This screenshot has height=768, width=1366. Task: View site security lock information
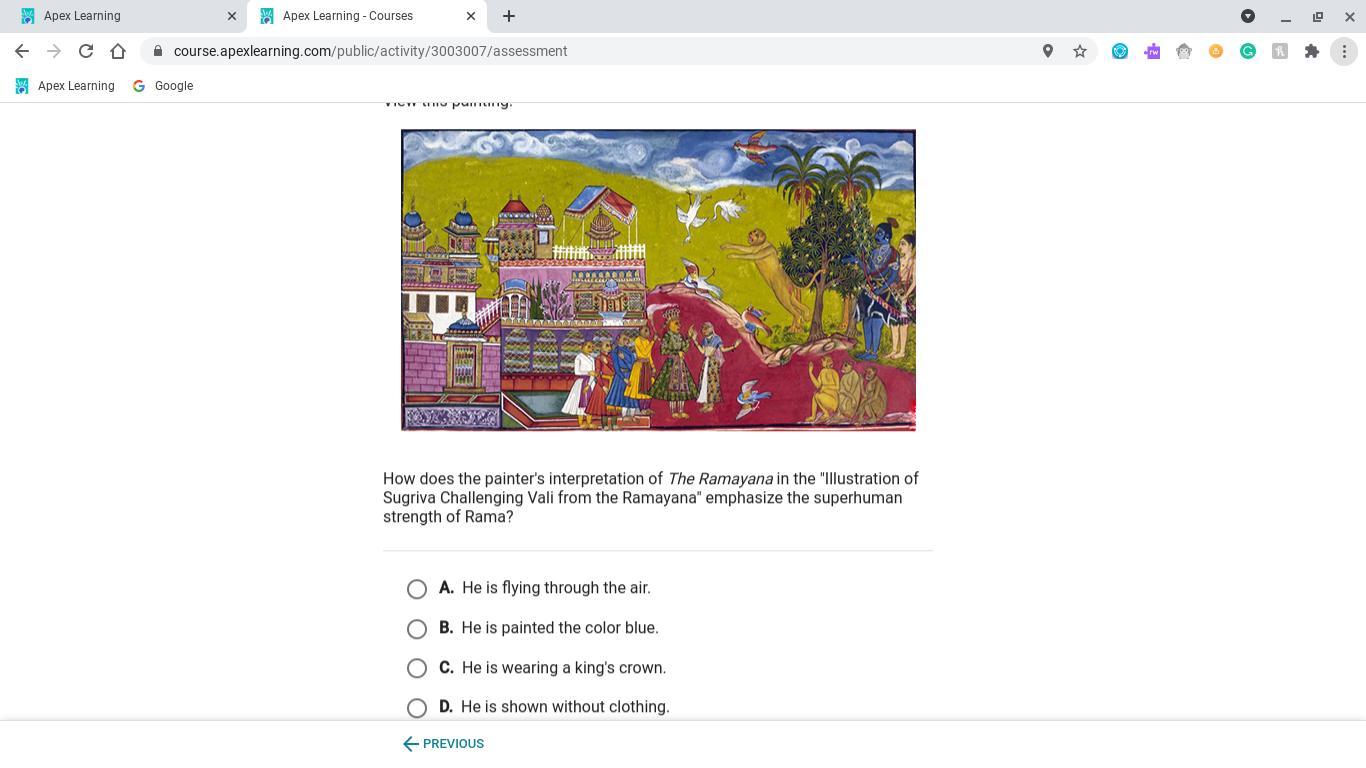point(158,51)
